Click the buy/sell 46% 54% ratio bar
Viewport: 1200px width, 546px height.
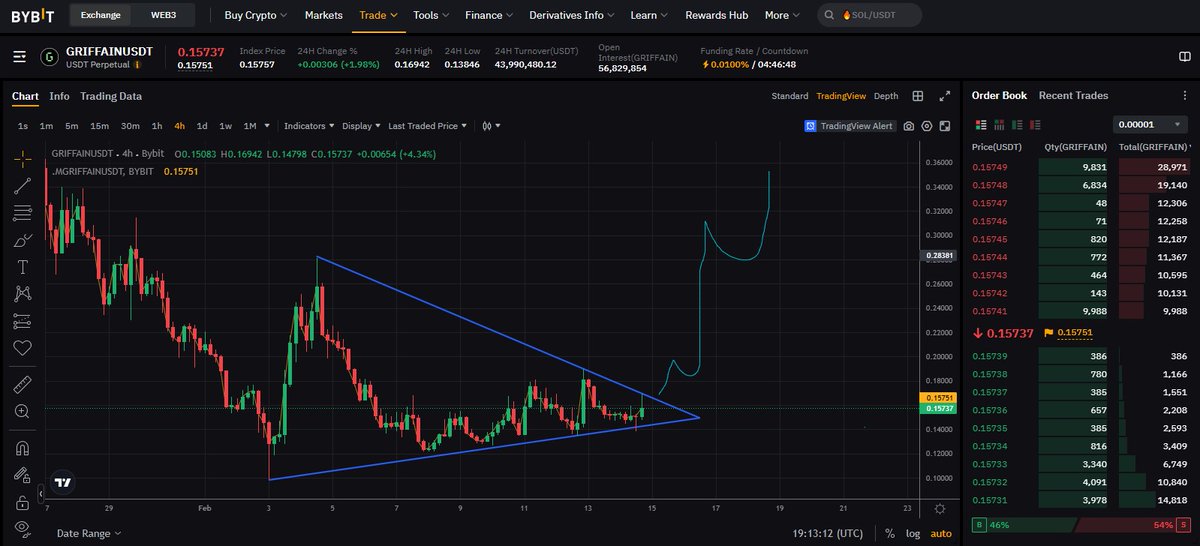click(1080, 524)
